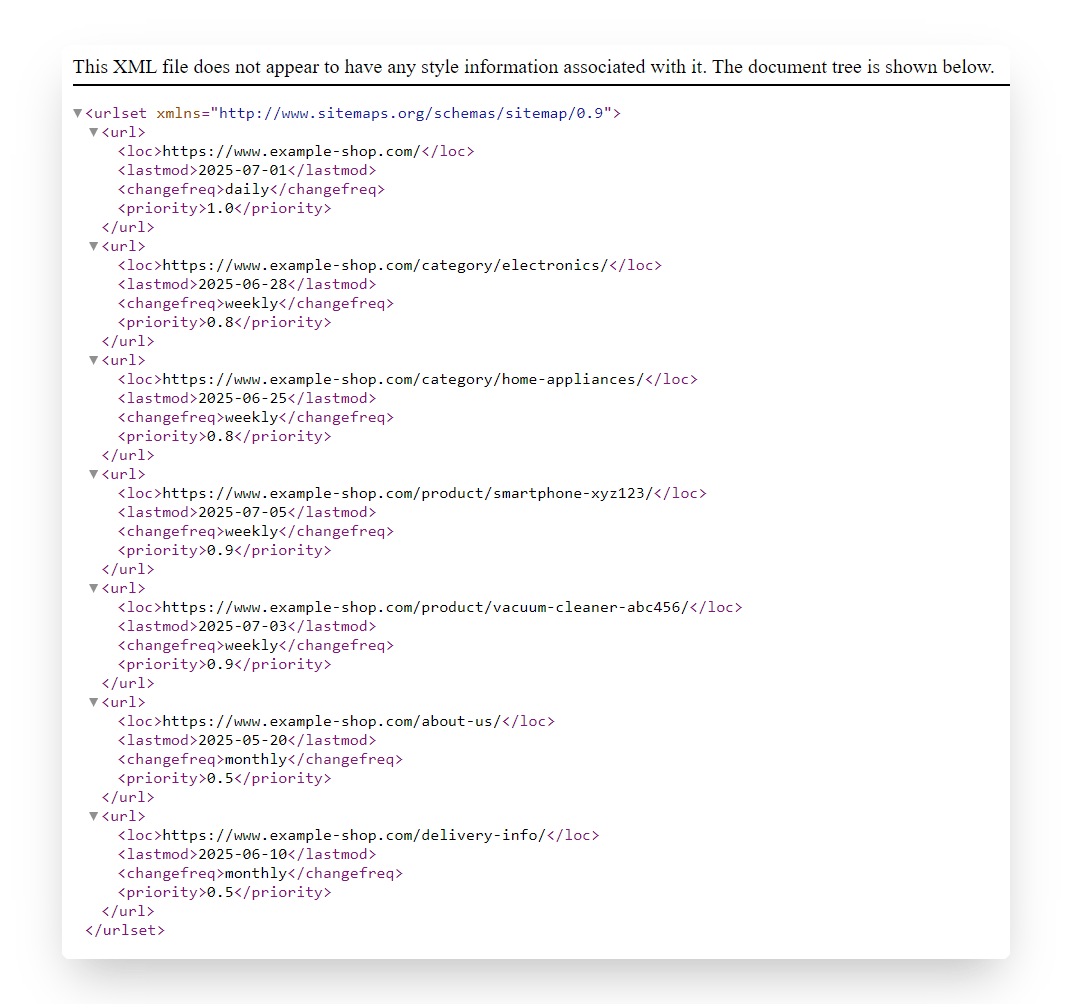Collapse the about-us url node triangle

[x=94, y=702]
